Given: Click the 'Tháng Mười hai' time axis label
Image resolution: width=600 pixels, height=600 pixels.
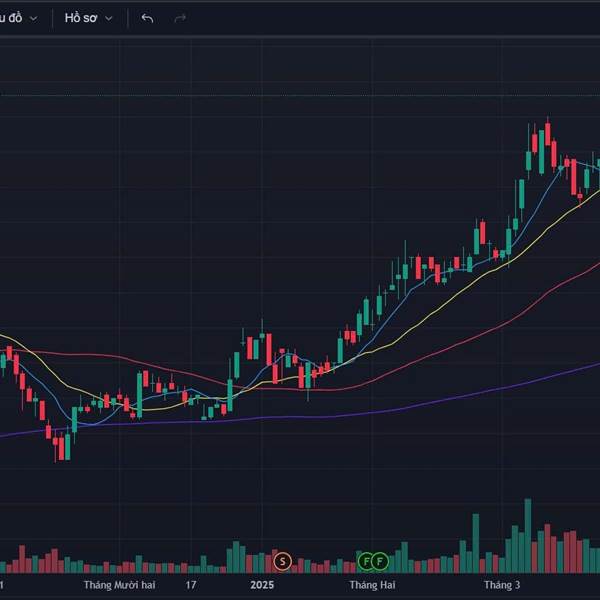Looking at the screenshot, I should pyautogui.click(x=119, y=585).
